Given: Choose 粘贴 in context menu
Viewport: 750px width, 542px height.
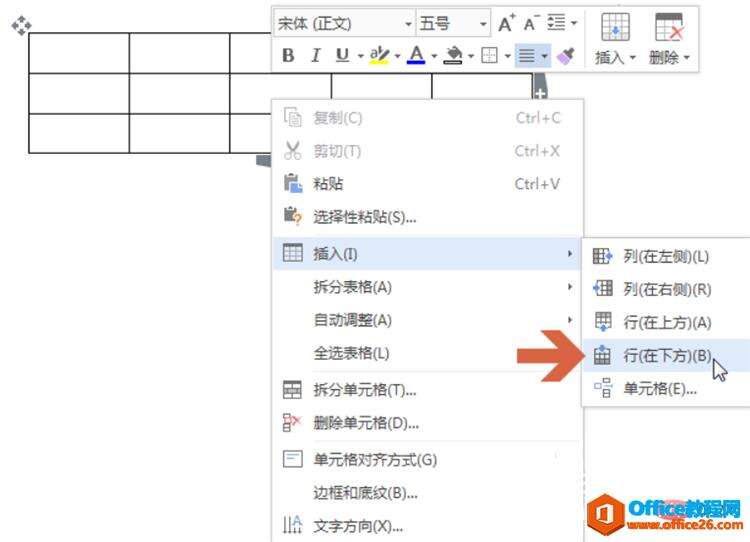Looking at the screenshot, I should click(428, 184).
